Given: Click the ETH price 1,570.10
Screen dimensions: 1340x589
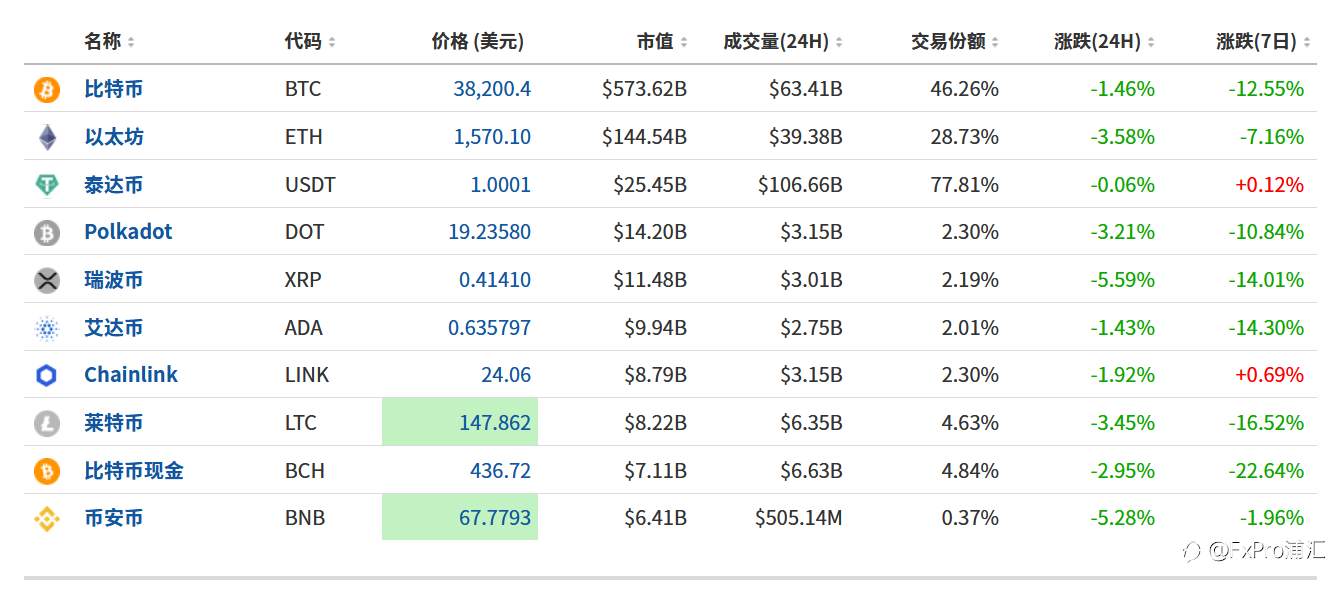Looking at the screenshot, I should (x=492, y=137).
